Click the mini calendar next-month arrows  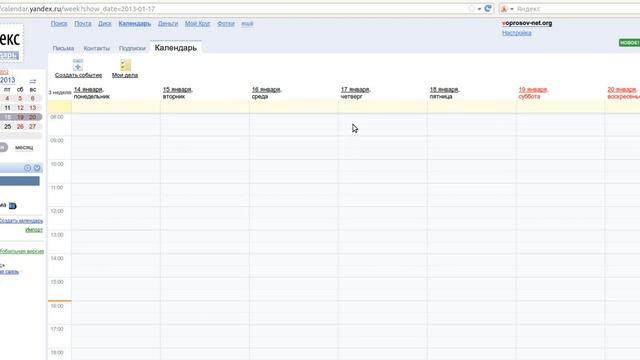coord(33,81)
